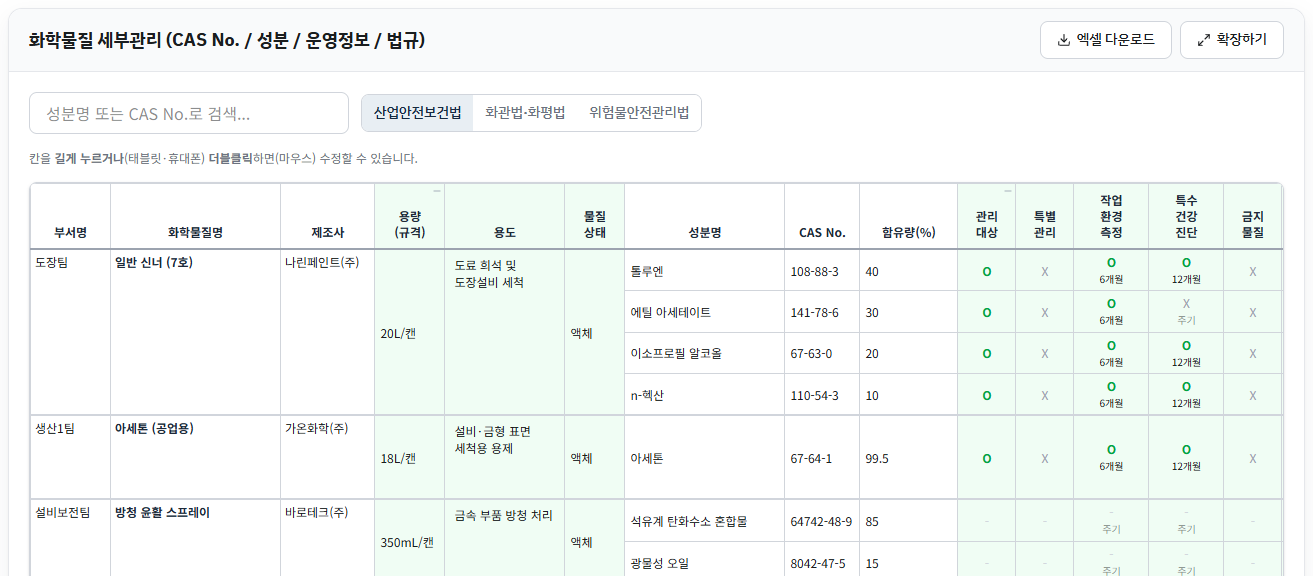Screen dimensions: 1313x576
Task: Select the 나린페인트(주) manufacturer cell
Action: coord(327,332)
